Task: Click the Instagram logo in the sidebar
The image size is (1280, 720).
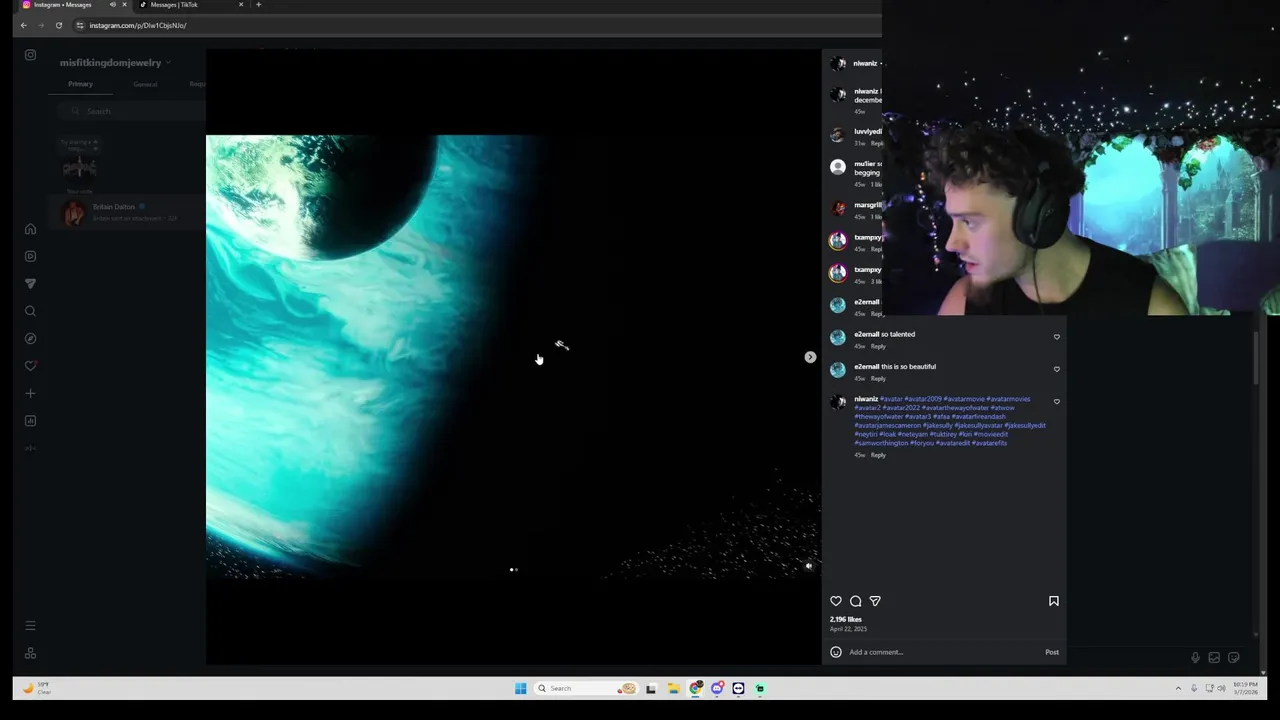Action: click(30, 55)
